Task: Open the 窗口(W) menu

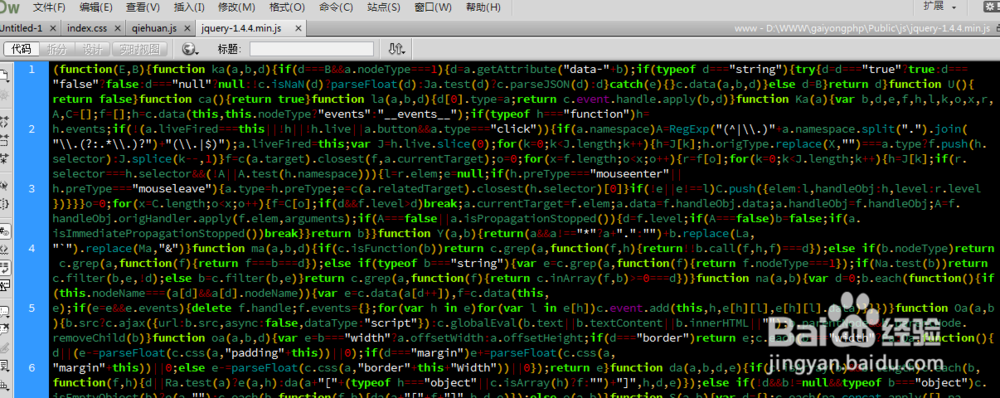Action: [x=433, y=8]
